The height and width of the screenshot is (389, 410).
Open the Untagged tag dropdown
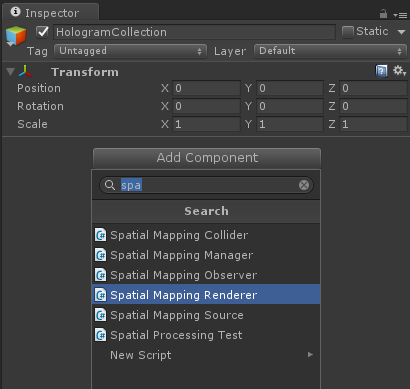click(x=130, y=51)
